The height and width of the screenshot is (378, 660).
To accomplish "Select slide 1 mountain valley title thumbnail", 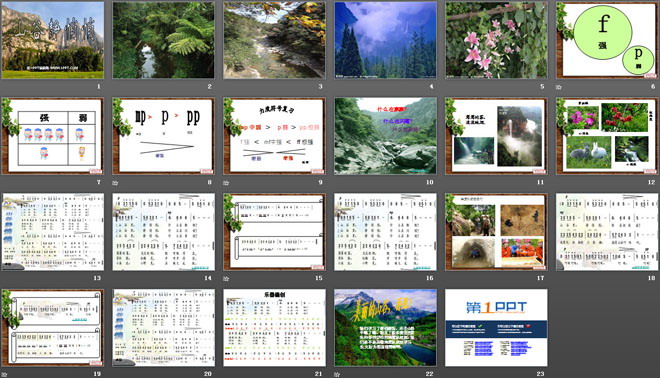I will tap(53, 40).
